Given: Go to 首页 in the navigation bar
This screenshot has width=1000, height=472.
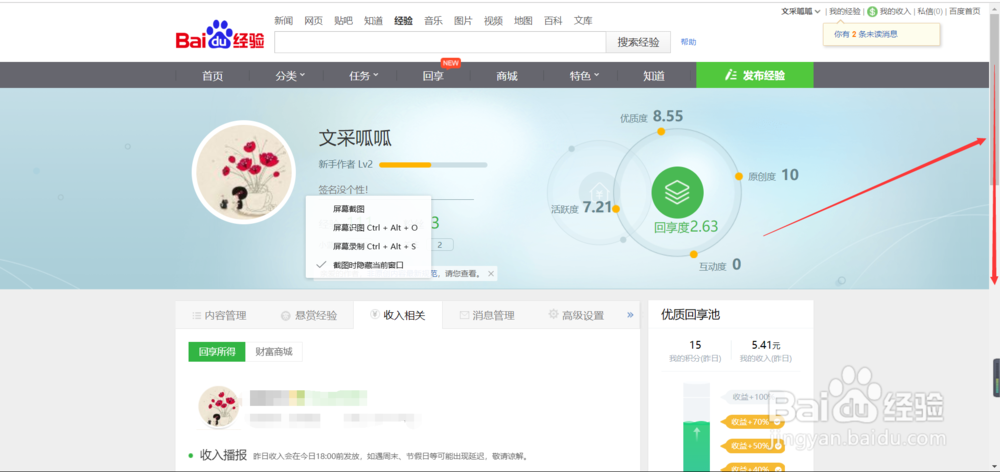Looking at the screenshot, I should [213, 76].
